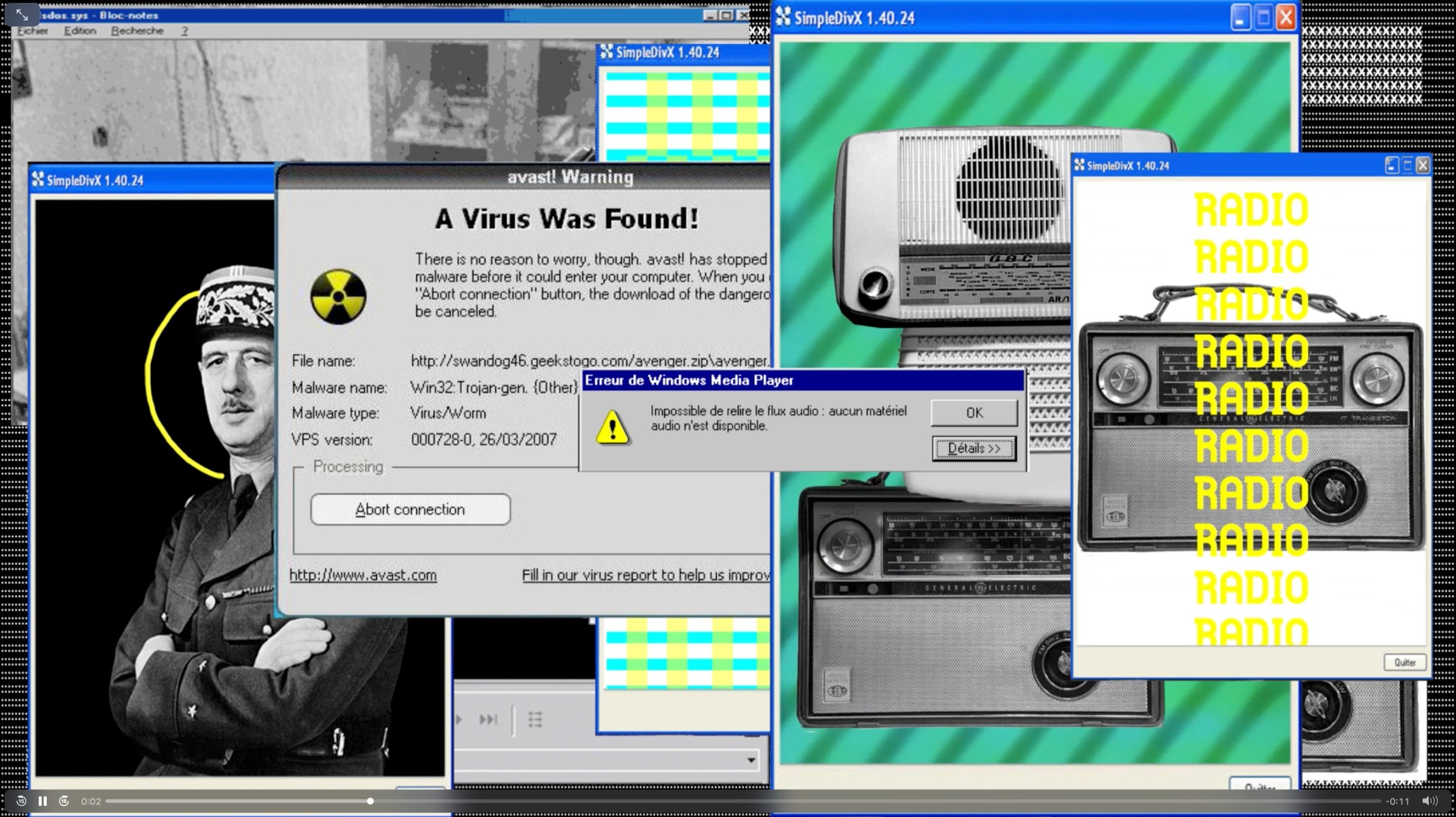
Task: Skip back 15 seconds
Action: (21, 801)
